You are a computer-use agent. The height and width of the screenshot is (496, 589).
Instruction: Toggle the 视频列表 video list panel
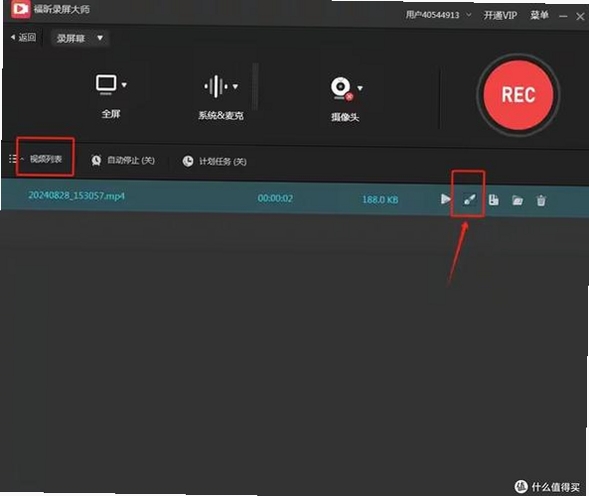(x=45, y=159)
